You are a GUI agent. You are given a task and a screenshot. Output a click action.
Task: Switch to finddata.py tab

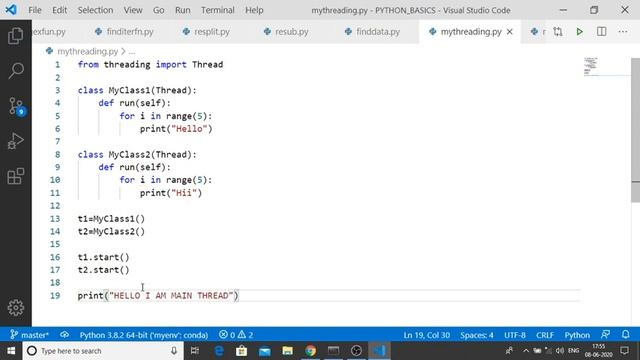(372, 31)
